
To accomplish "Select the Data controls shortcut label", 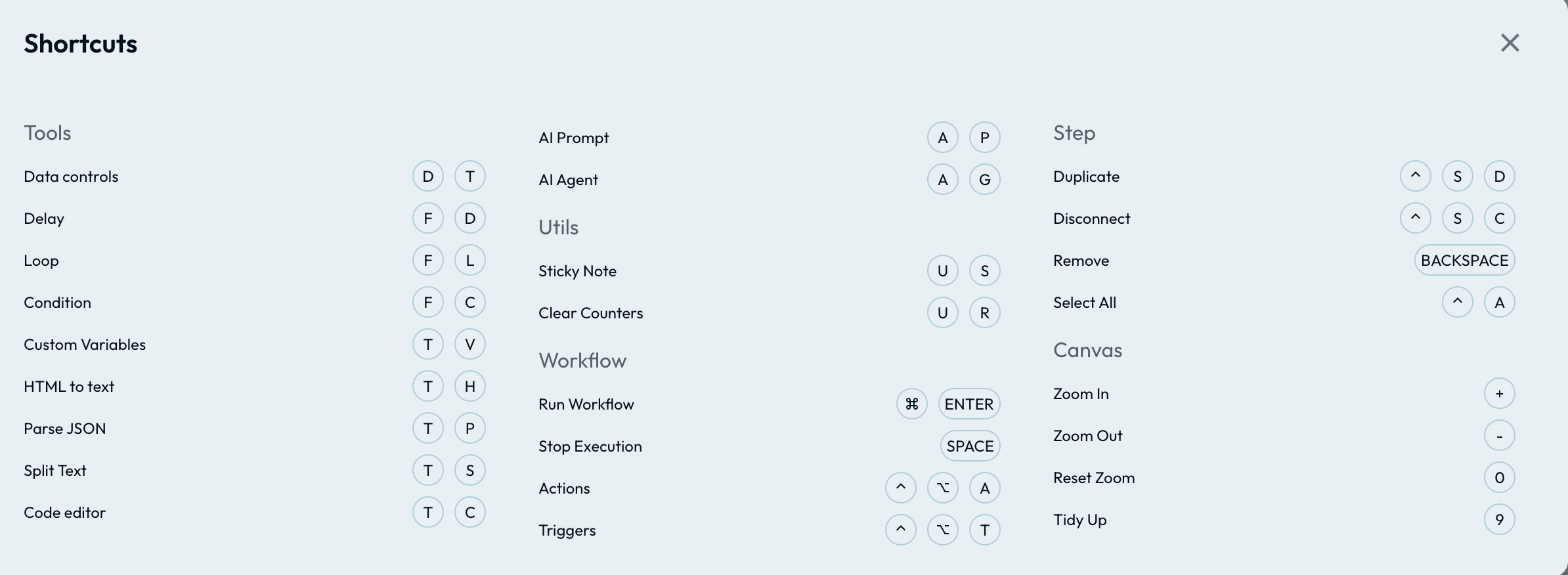I will [71, 177].
